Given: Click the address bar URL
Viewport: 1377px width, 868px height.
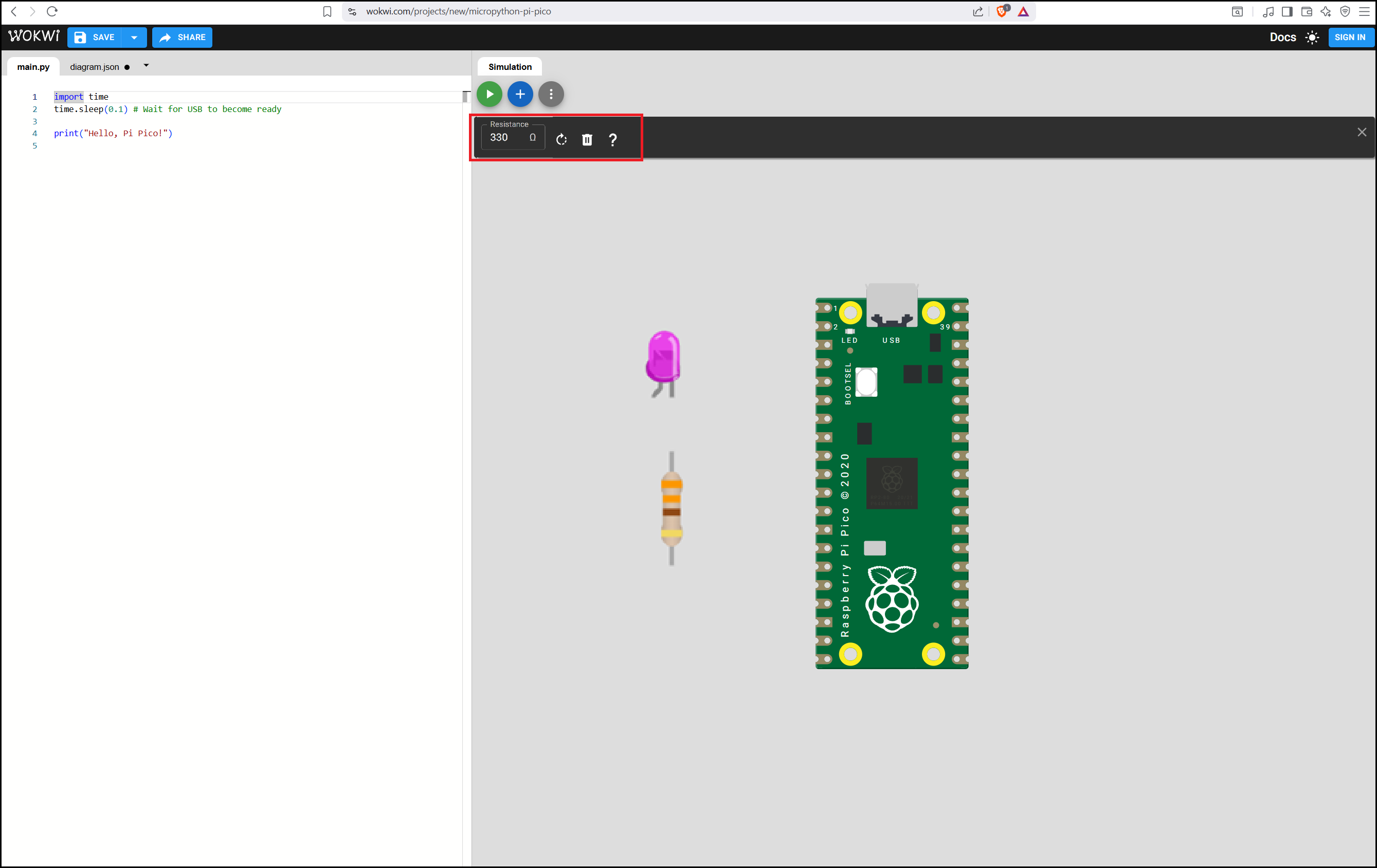Looking at the screenshot, I should tap(458, 11).
